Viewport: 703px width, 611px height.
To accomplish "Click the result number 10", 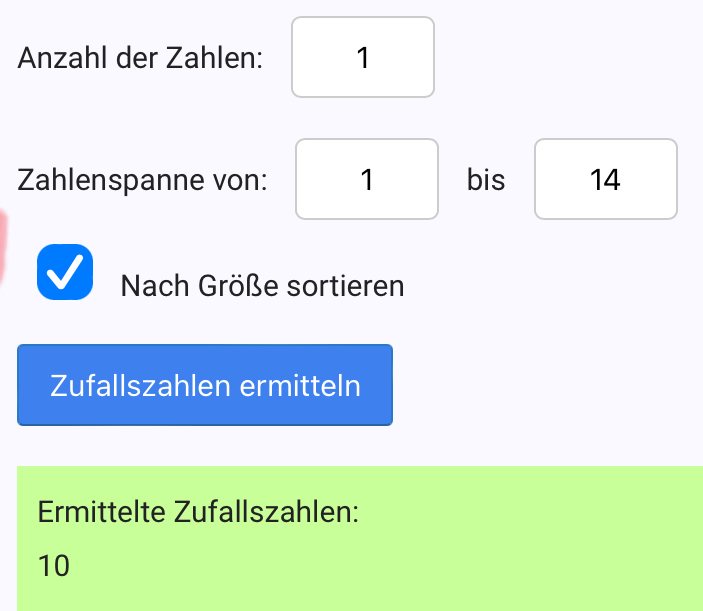I will pyautogui.click(x=54, y=566).
